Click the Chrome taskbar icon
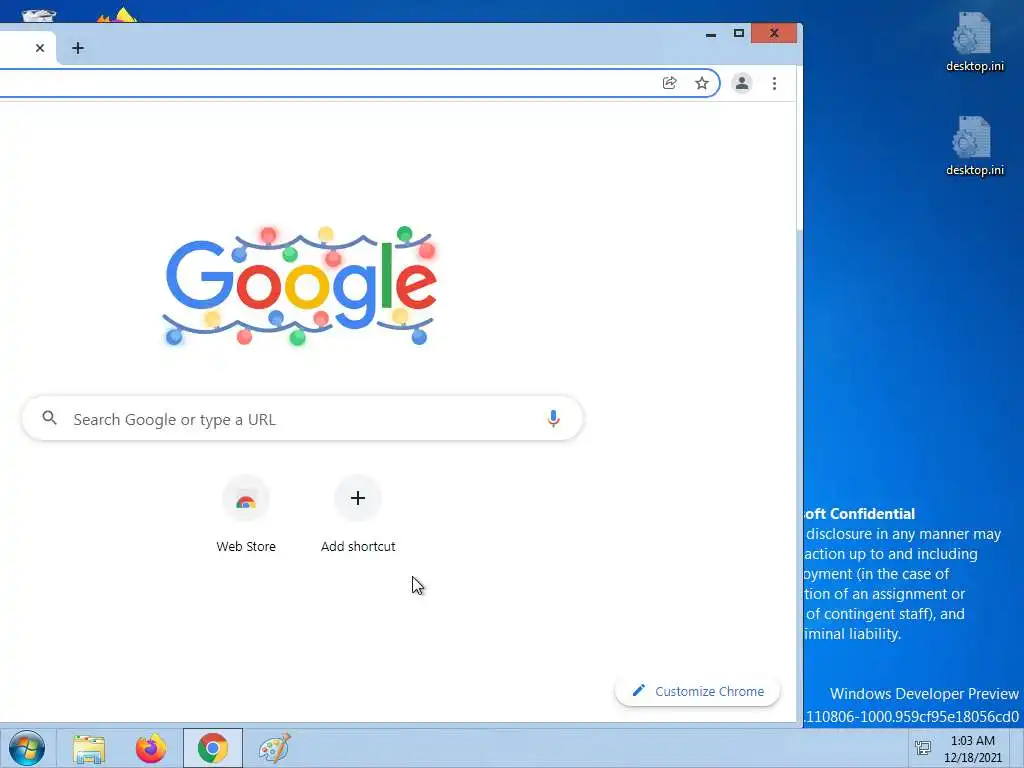 tap(212, 748)
